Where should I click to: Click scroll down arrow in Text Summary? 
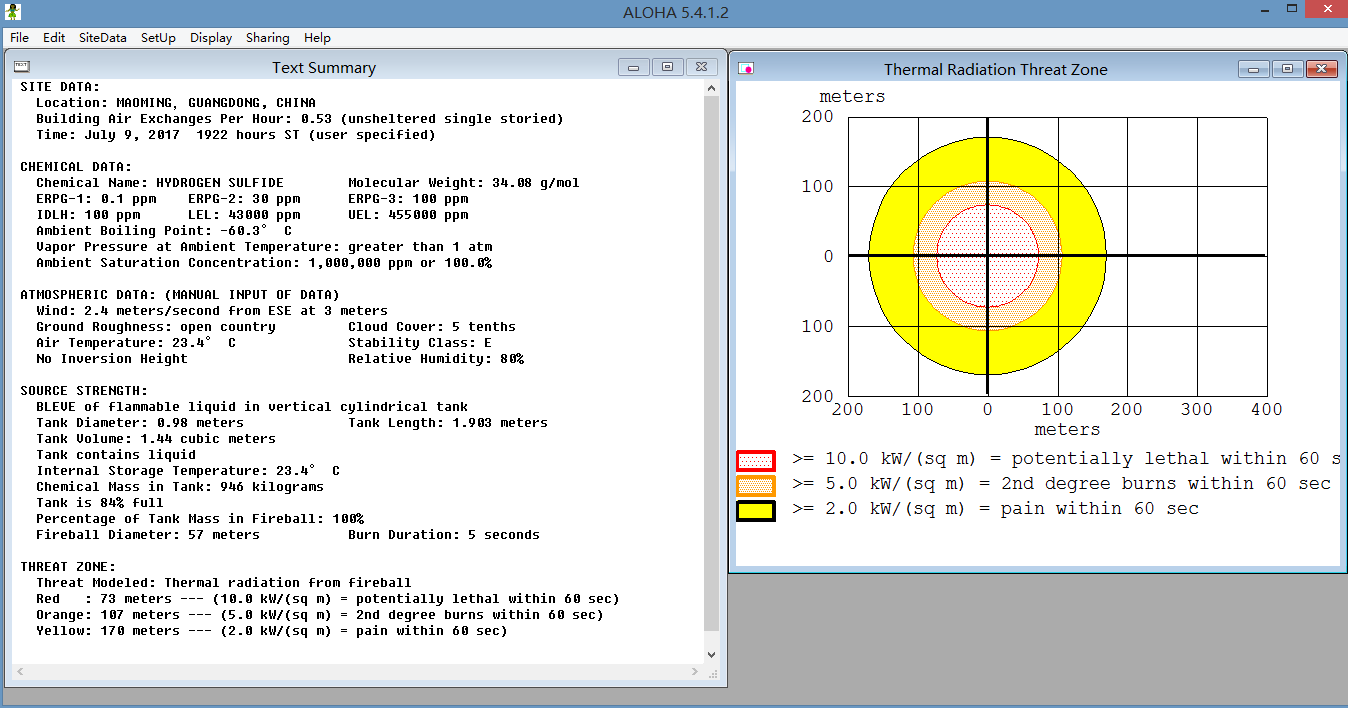point(711,654)
